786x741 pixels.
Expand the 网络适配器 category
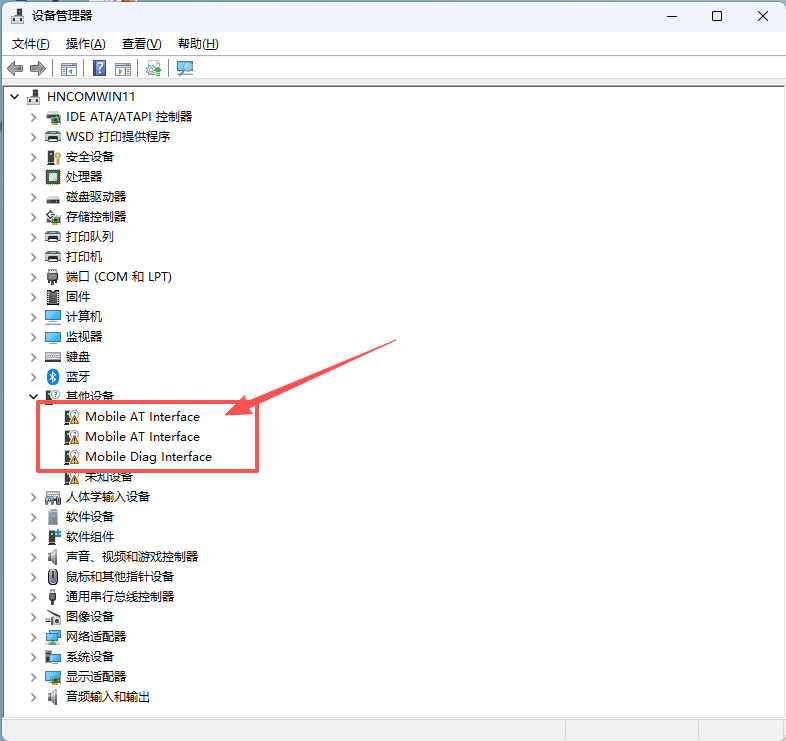[33, 636]
